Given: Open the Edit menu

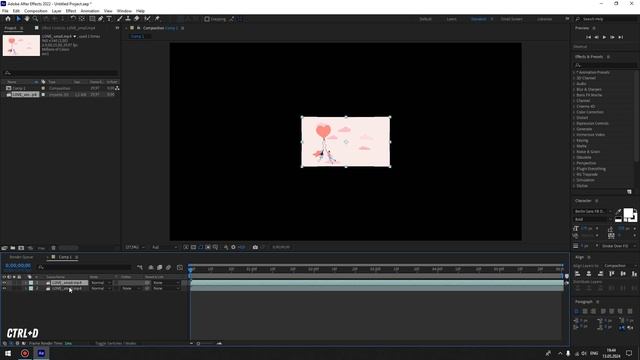Looking at the screenshot, I should pyautogui.click(x=16, y=11).
